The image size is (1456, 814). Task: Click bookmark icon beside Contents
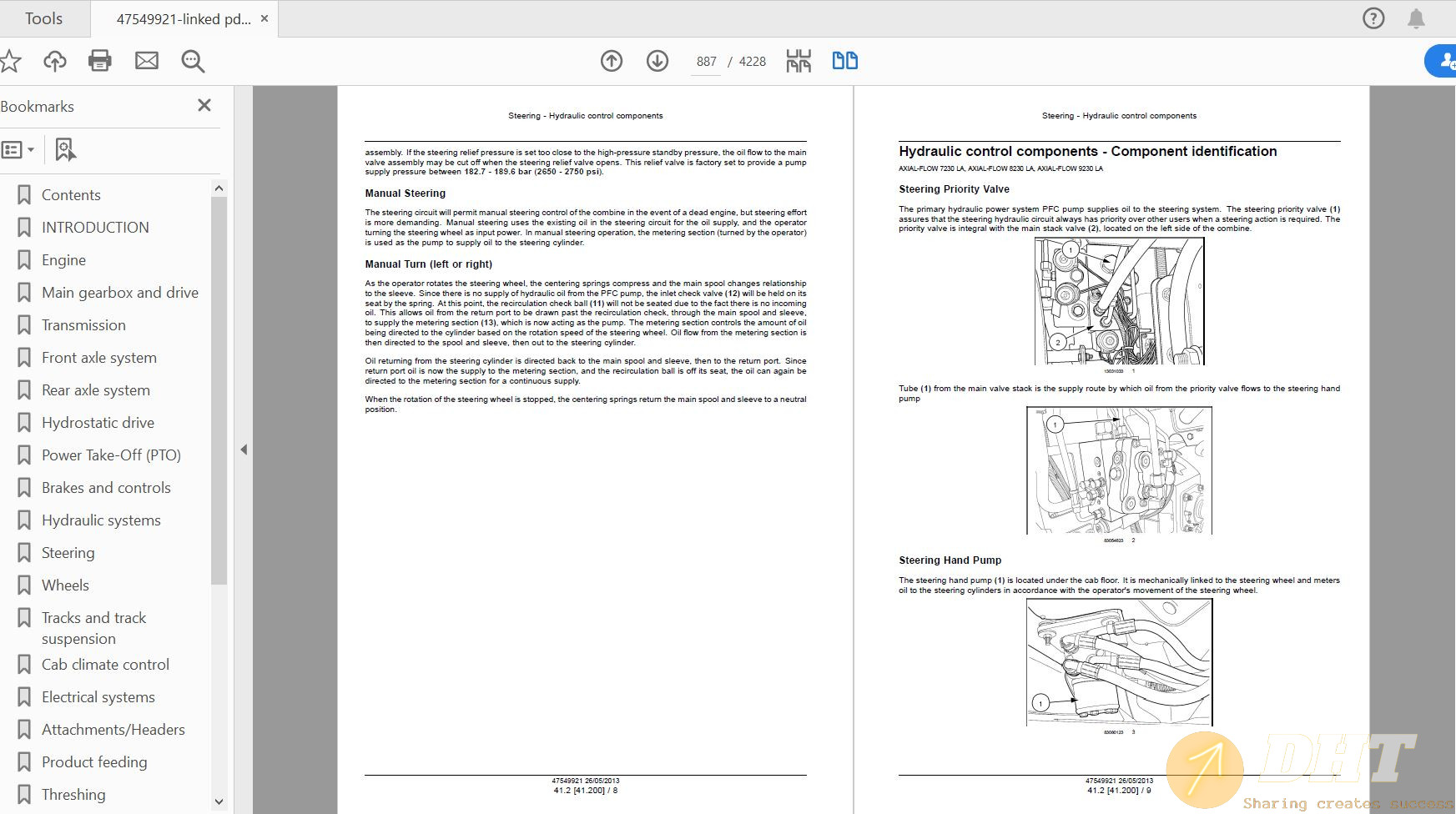pyautogui.click(x=24, y=195)
